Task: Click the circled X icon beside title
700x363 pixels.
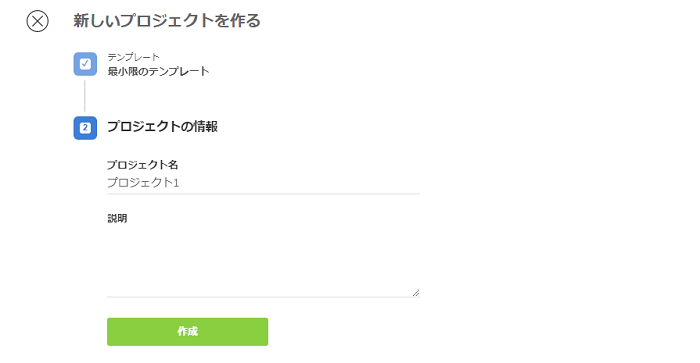Action: pyautogui.click(x=38, y=21)
